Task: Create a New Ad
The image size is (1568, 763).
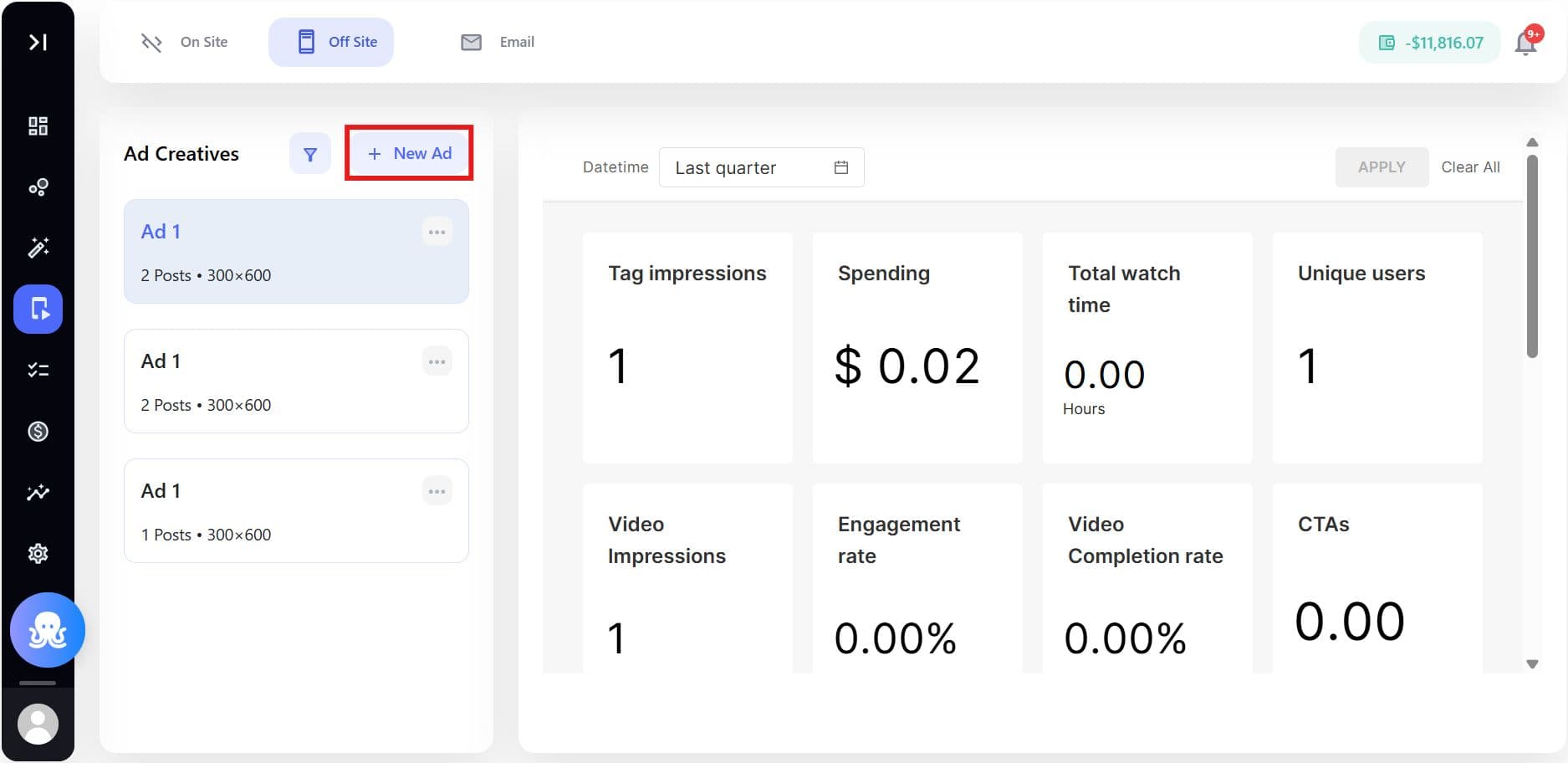Action: coord(409,153)
